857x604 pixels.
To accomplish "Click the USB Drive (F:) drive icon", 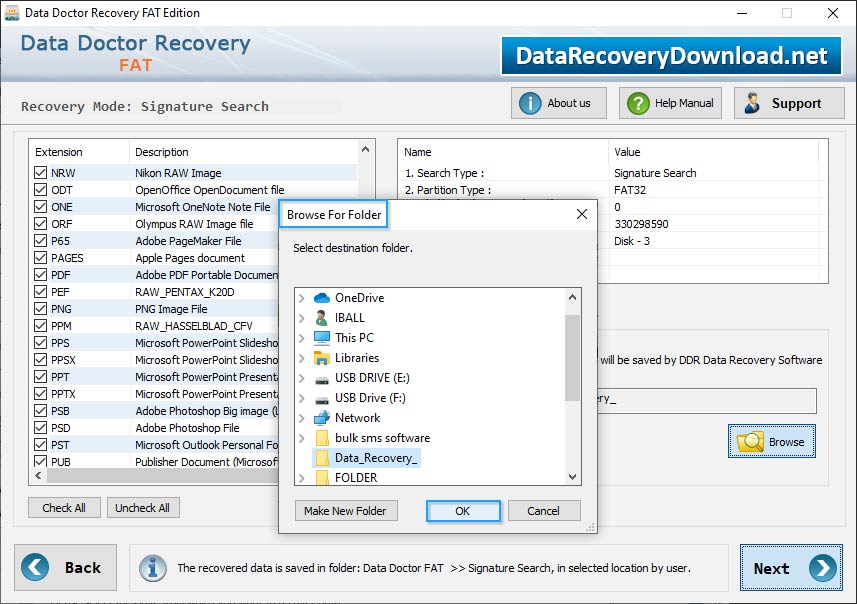I will click(322, 399).
